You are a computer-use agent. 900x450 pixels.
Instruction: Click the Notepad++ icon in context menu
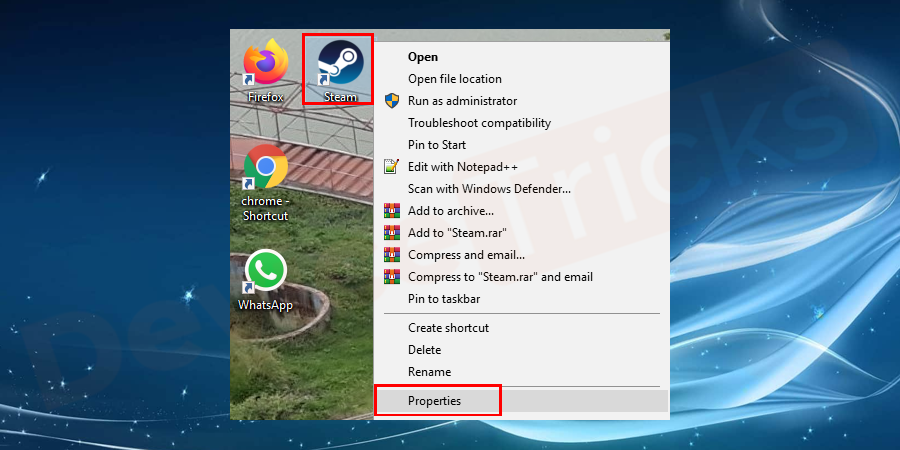391,167
